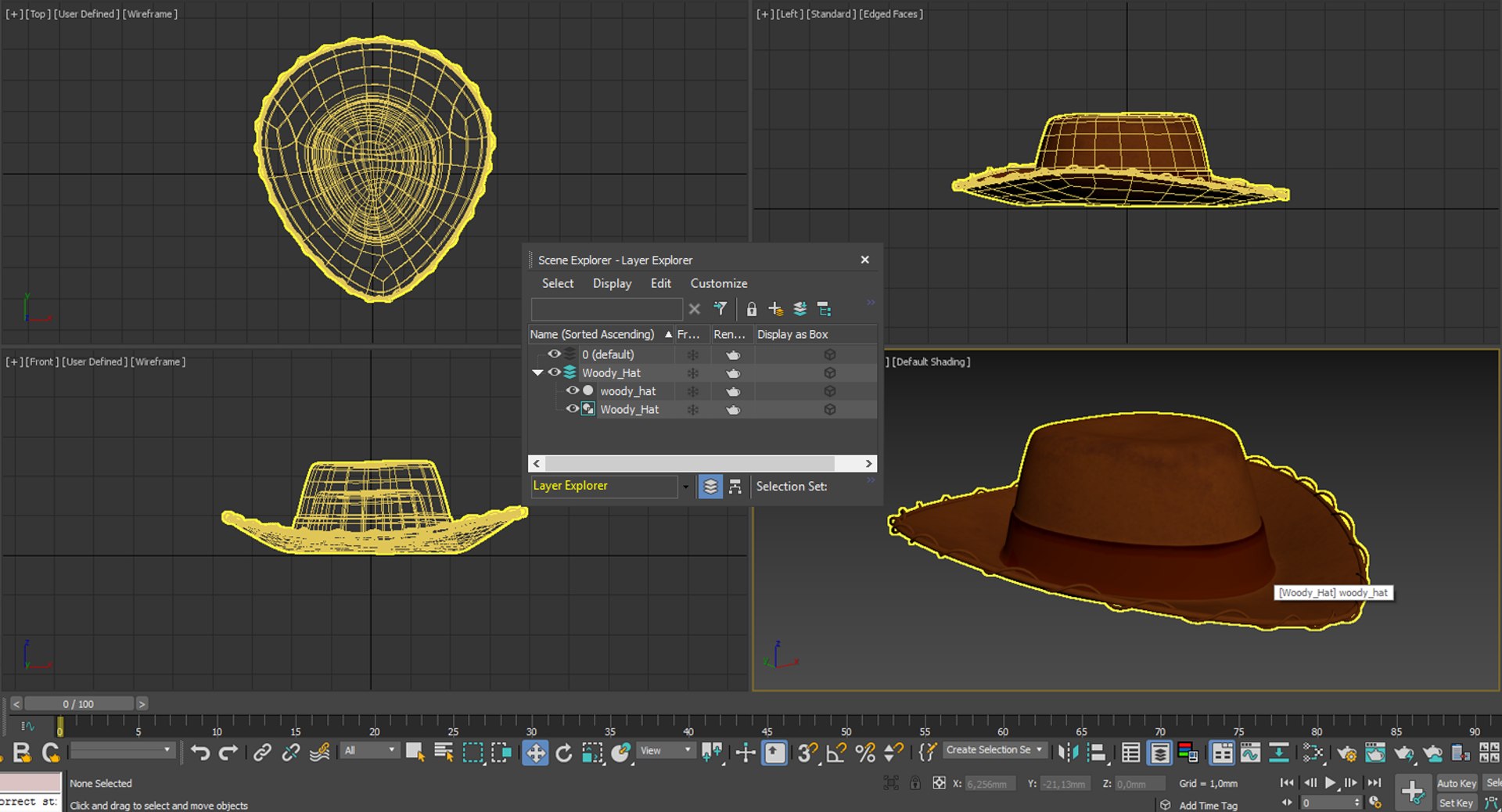The image size is (1502, 812).
Task: Hide the Woody_Hat parent layer eye
Action: point(554,372)
